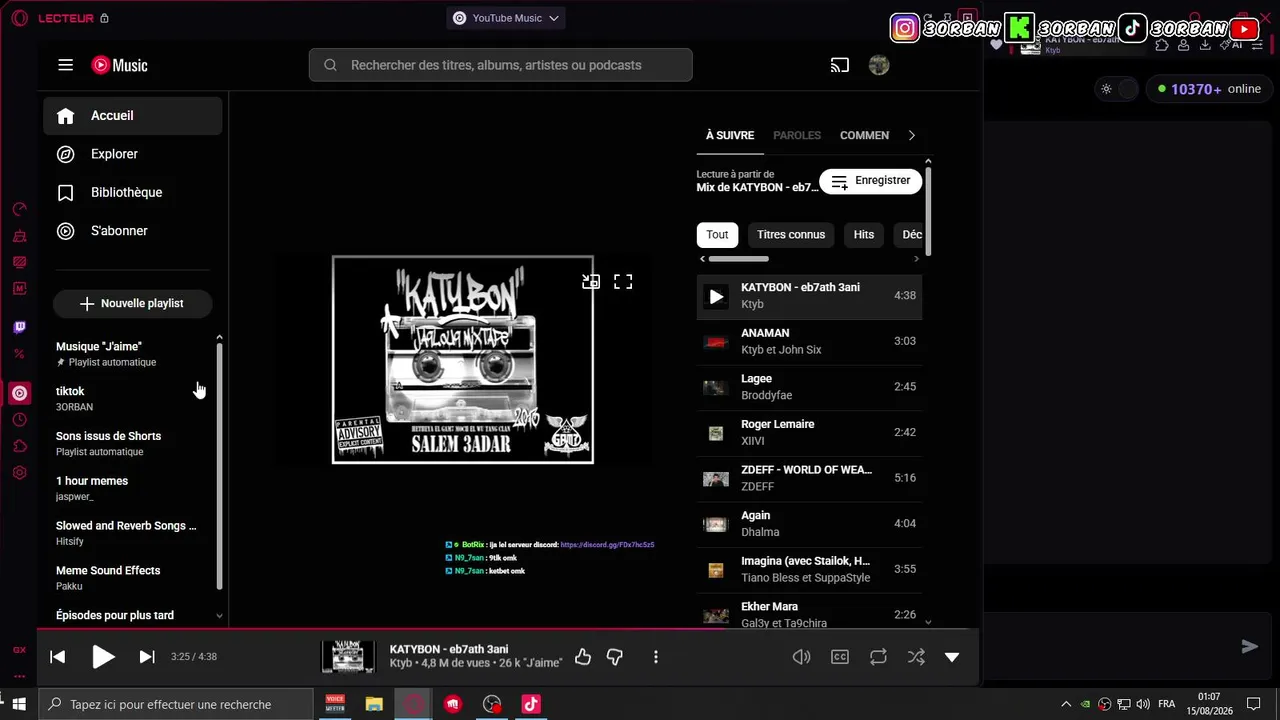Image resolution: width=1280 pixels, height=720 pixels.
Task: Open the discord link in chat overlay
Action: coord(607,545)
